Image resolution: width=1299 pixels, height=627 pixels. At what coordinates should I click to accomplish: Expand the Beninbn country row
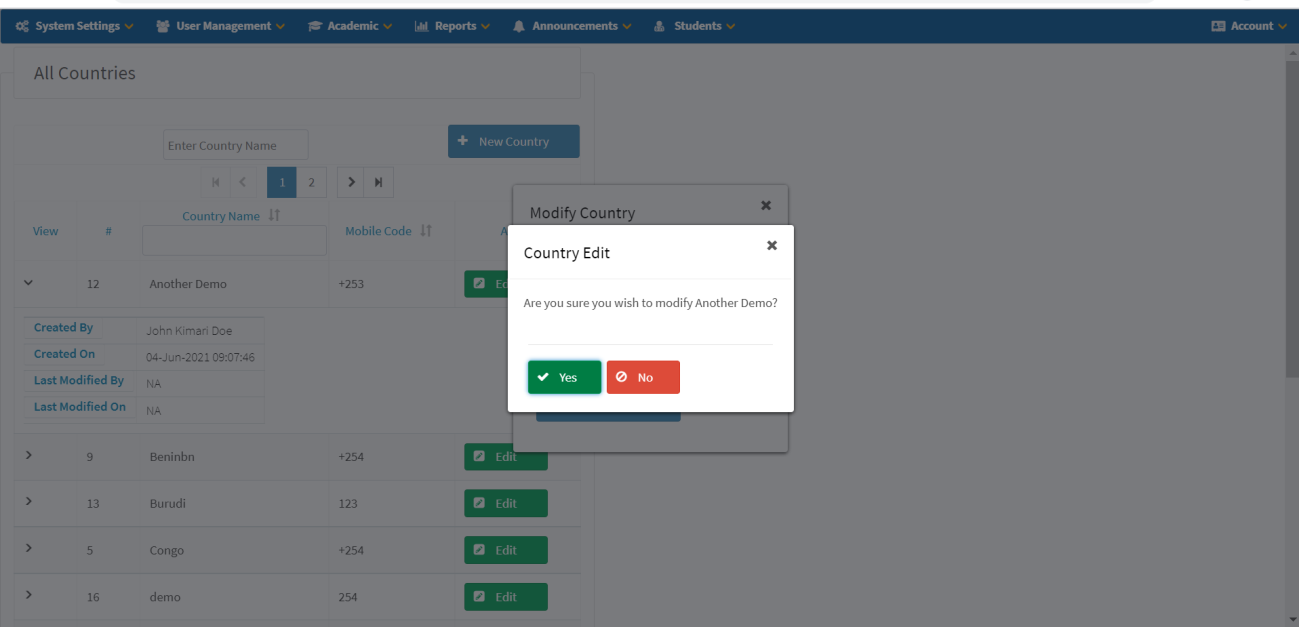click(x=28, y=455)
